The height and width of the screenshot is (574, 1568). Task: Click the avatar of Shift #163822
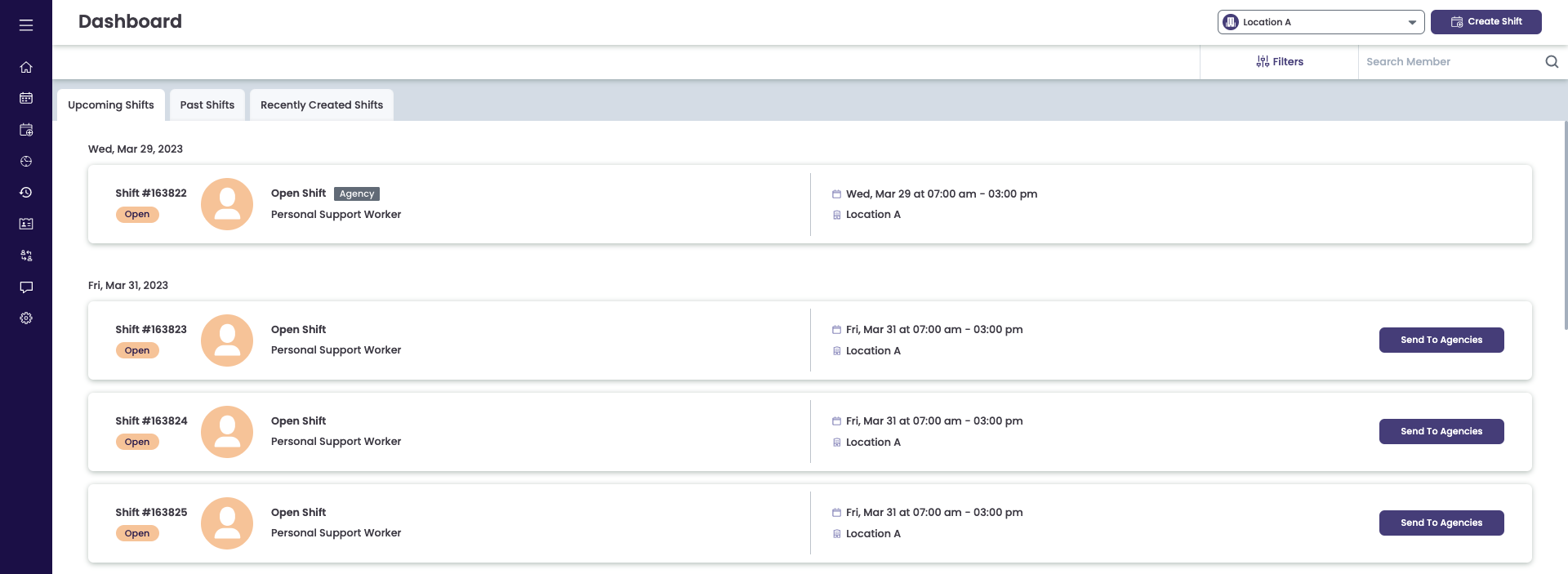tap(227, 204)
